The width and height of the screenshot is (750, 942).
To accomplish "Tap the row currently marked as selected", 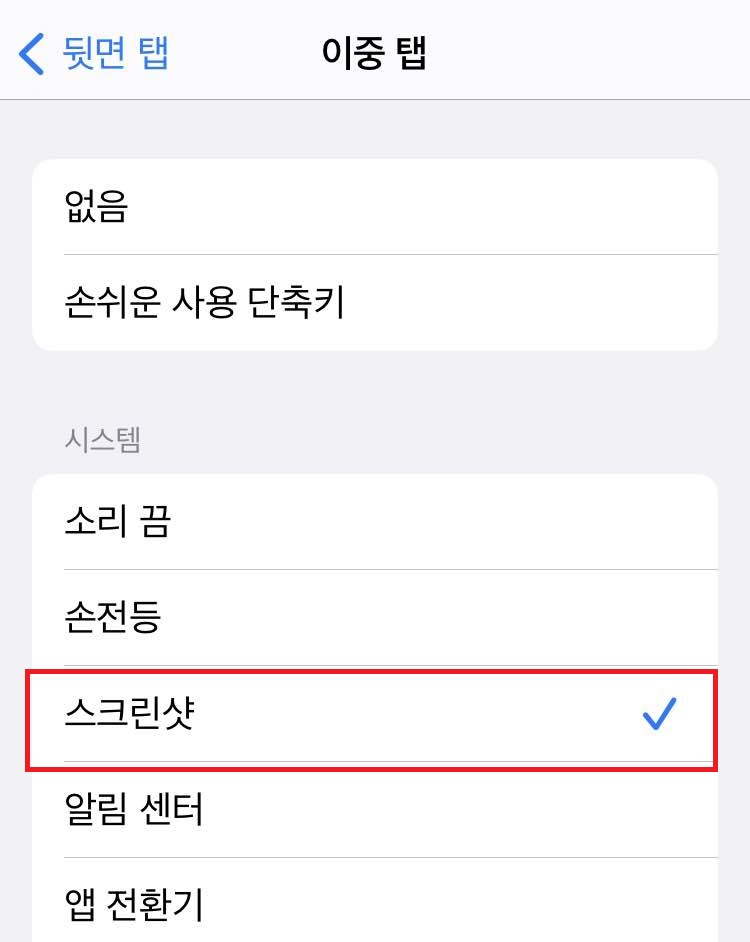I will pos(375,714).
